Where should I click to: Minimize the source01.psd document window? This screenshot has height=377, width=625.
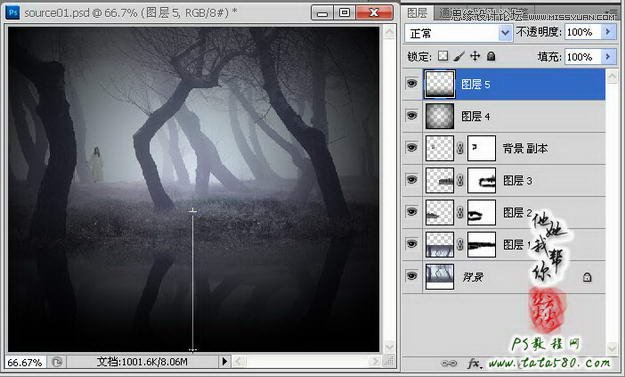click(322, 13)
